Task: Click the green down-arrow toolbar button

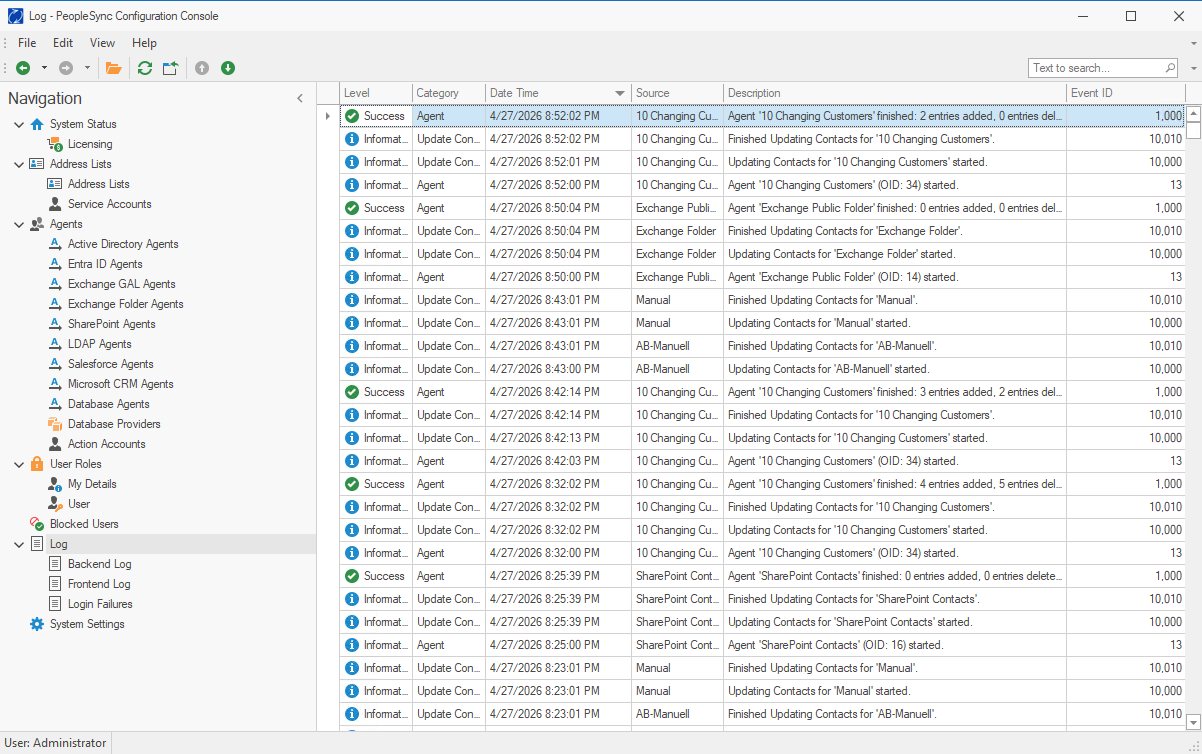Action: coord(228,68)
